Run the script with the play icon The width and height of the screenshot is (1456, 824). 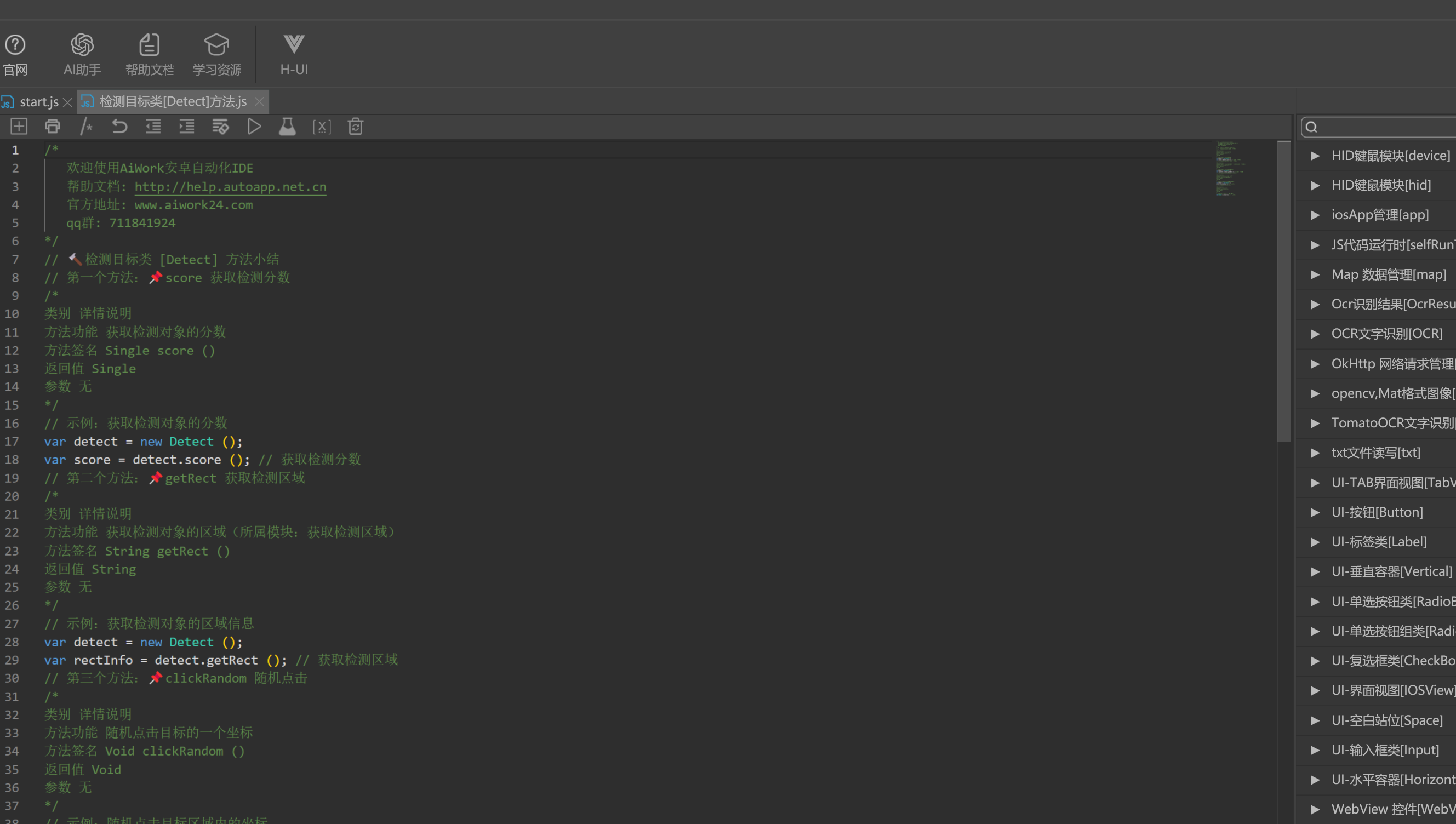click(254, 126)
